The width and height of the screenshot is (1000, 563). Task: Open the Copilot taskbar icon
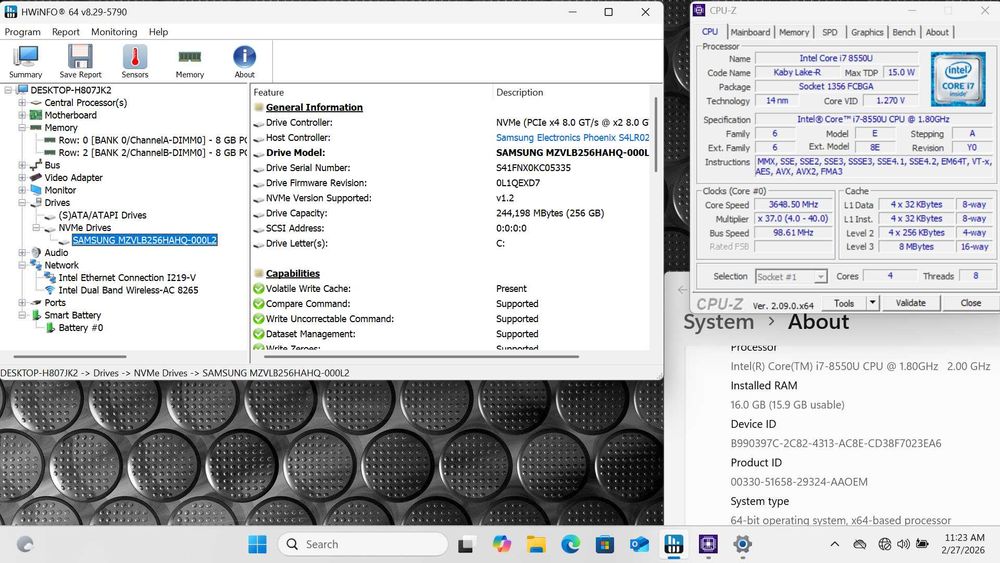[502, 545]
